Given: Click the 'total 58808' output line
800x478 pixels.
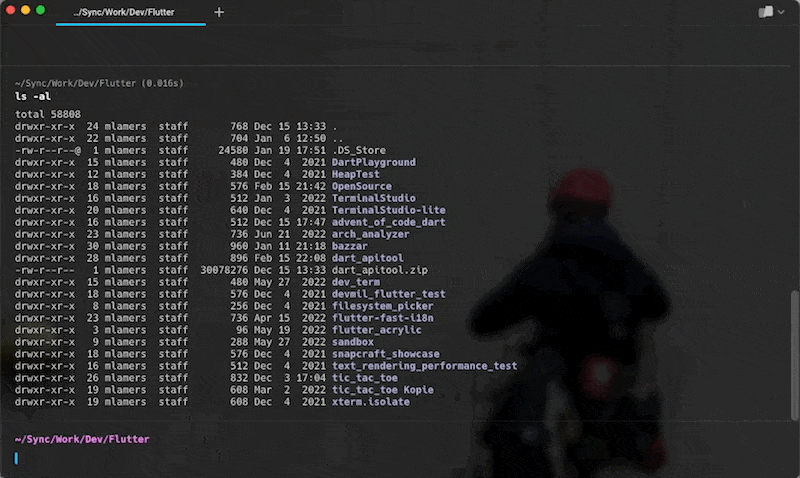Looking at the screenshot, I should click(x=47, y=114).
